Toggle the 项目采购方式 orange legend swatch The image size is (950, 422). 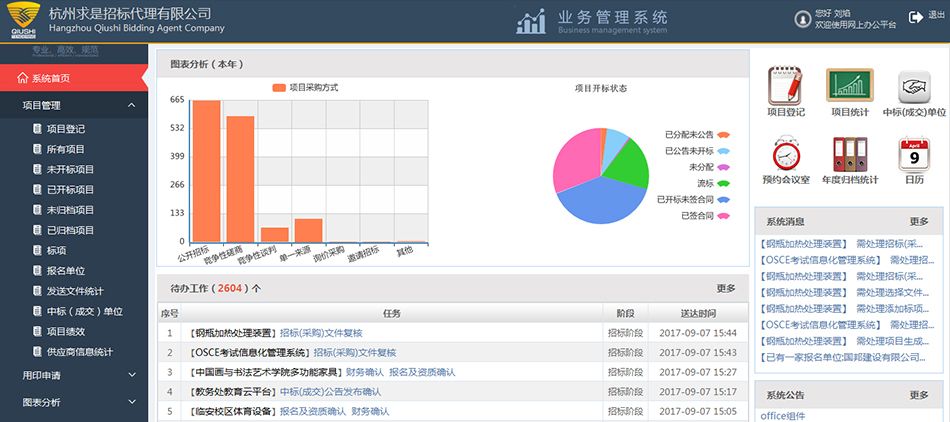tap(279, 88)
